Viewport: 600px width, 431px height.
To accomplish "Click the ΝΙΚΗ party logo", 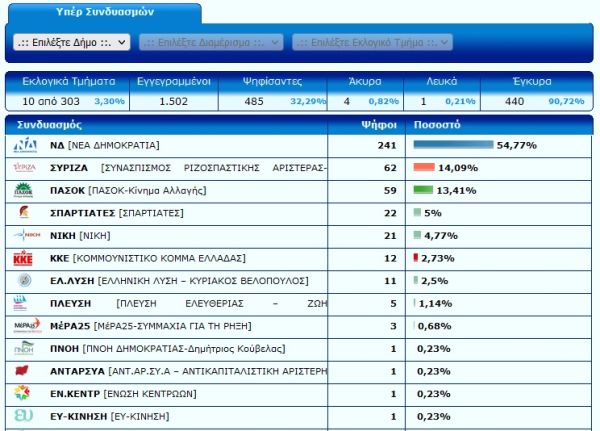I will (27, 235).
